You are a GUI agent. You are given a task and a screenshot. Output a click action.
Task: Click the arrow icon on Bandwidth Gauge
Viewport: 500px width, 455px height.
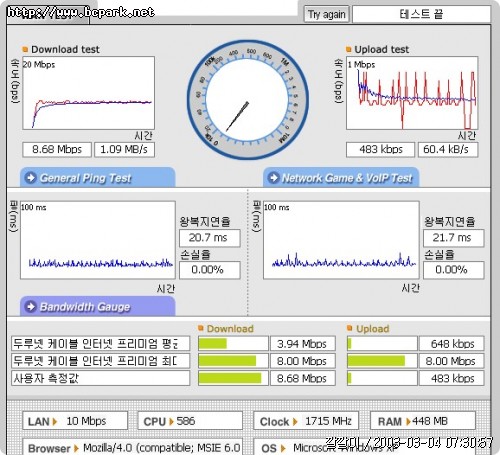(31, 306)
